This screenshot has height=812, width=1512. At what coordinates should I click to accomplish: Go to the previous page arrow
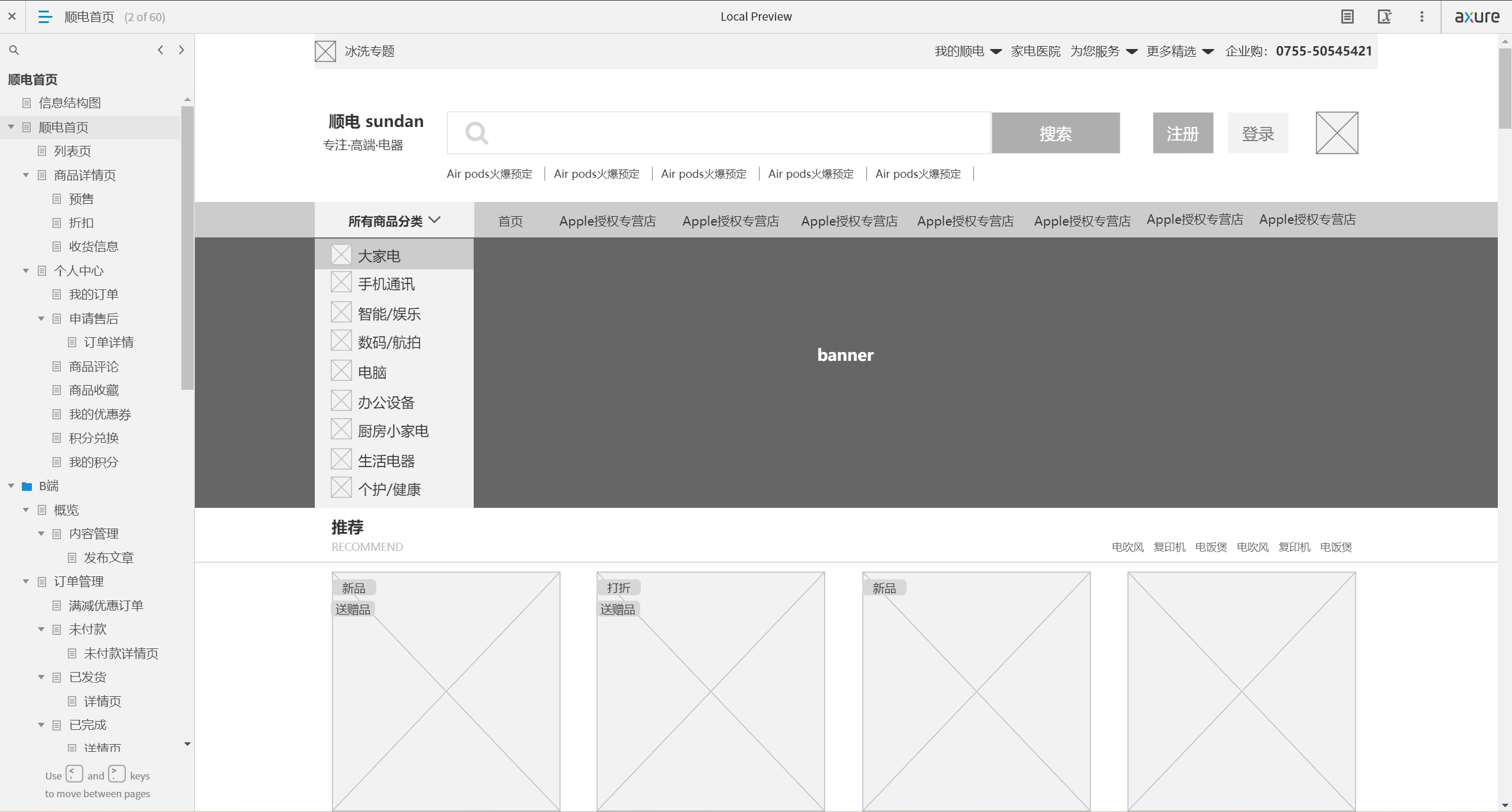click(161, 50)
